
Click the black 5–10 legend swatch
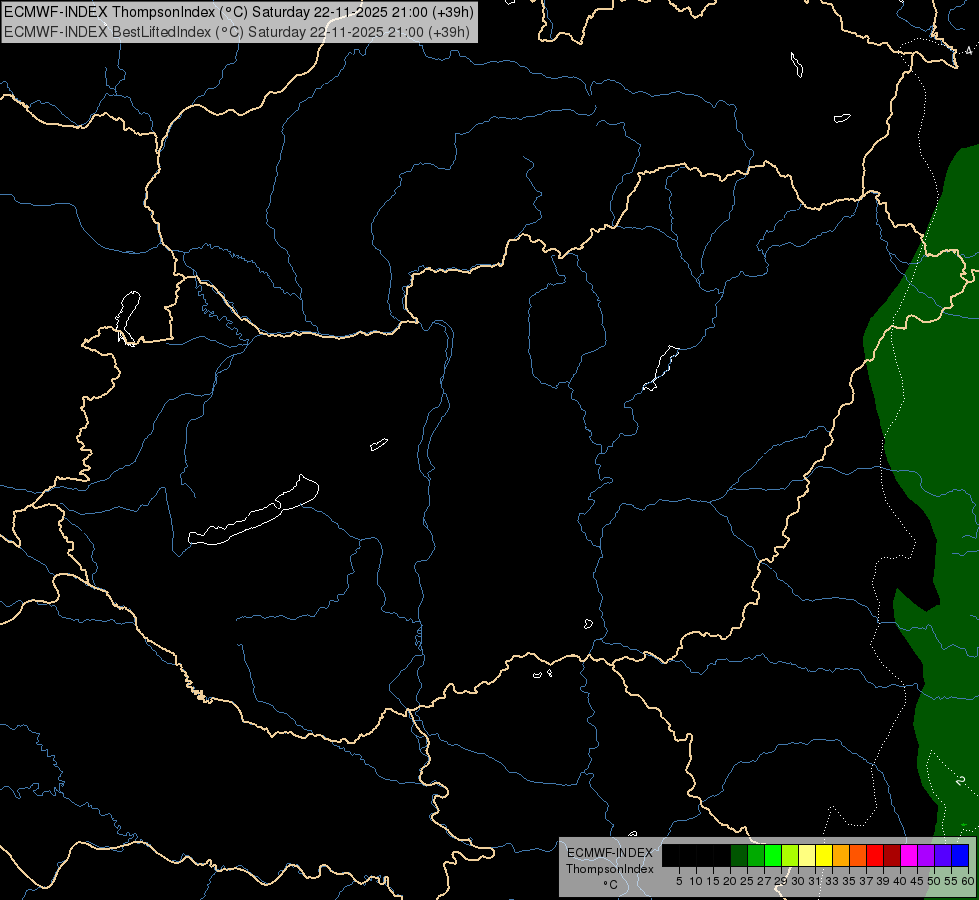pos(688,855)
